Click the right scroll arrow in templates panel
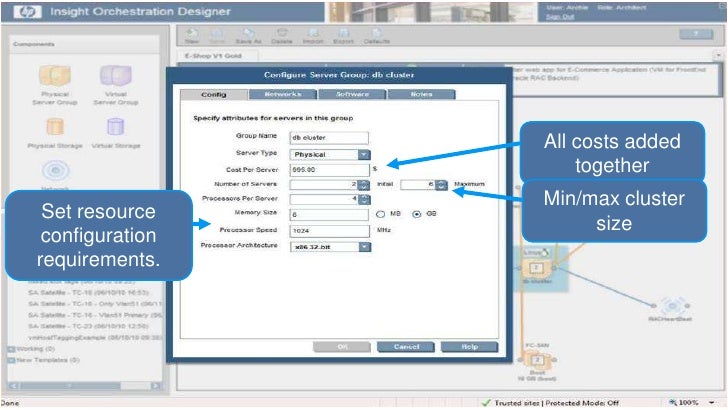 [x=156, y=386]
